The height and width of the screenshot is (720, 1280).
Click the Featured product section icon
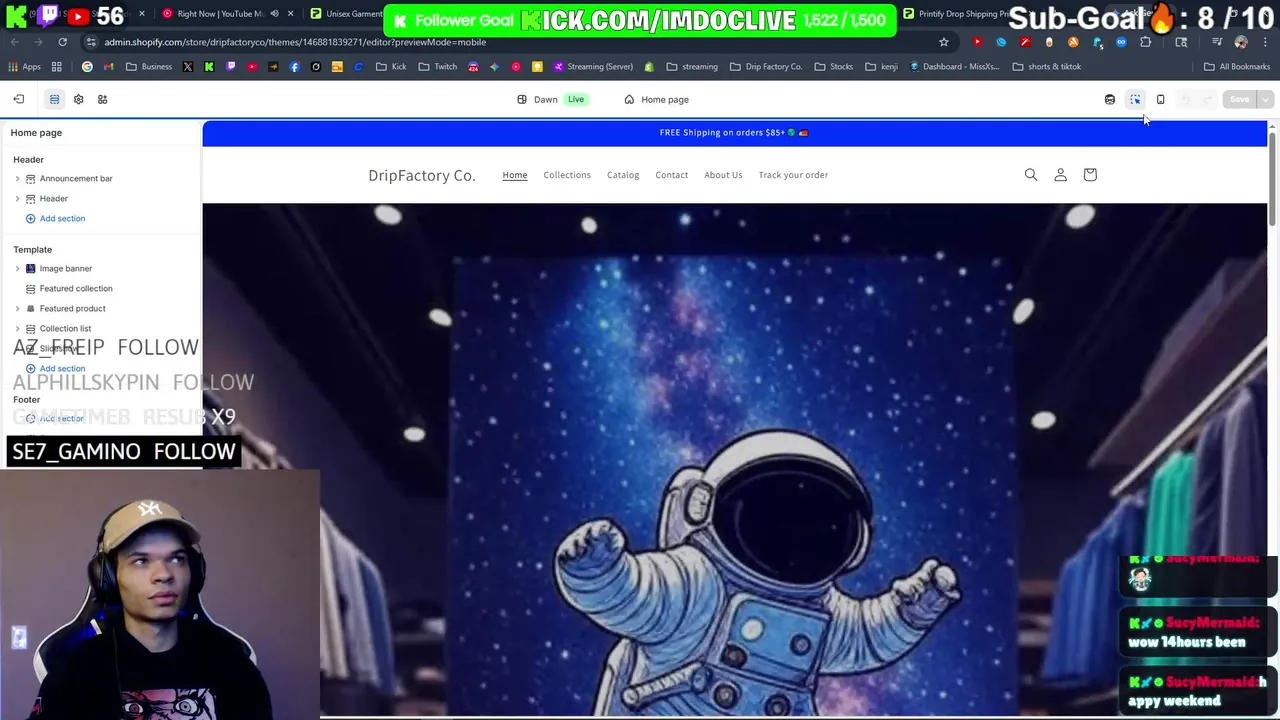[30, 308]
